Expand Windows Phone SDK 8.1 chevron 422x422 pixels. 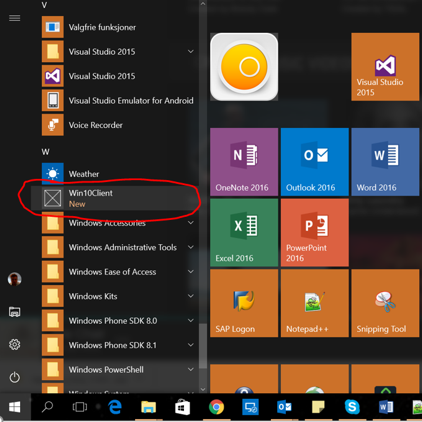click(191, 345)
